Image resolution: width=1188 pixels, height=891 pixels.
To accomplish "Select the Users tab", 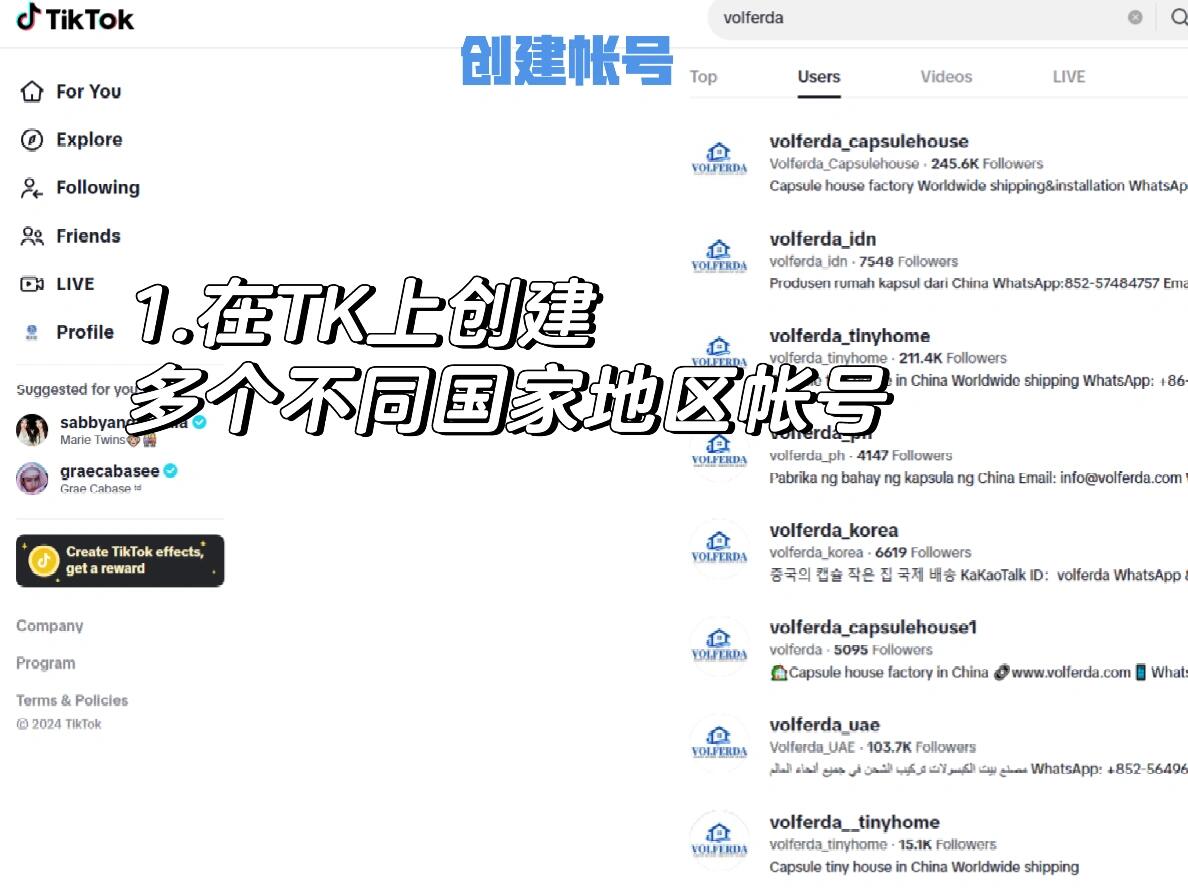I will (x=818, y=77).
